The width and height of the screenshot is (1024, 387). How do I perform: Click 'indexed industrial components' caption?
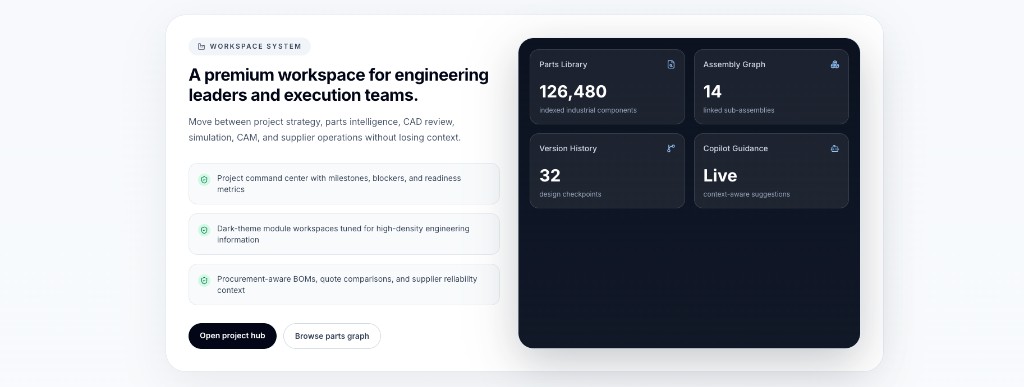tap(588, 110)
